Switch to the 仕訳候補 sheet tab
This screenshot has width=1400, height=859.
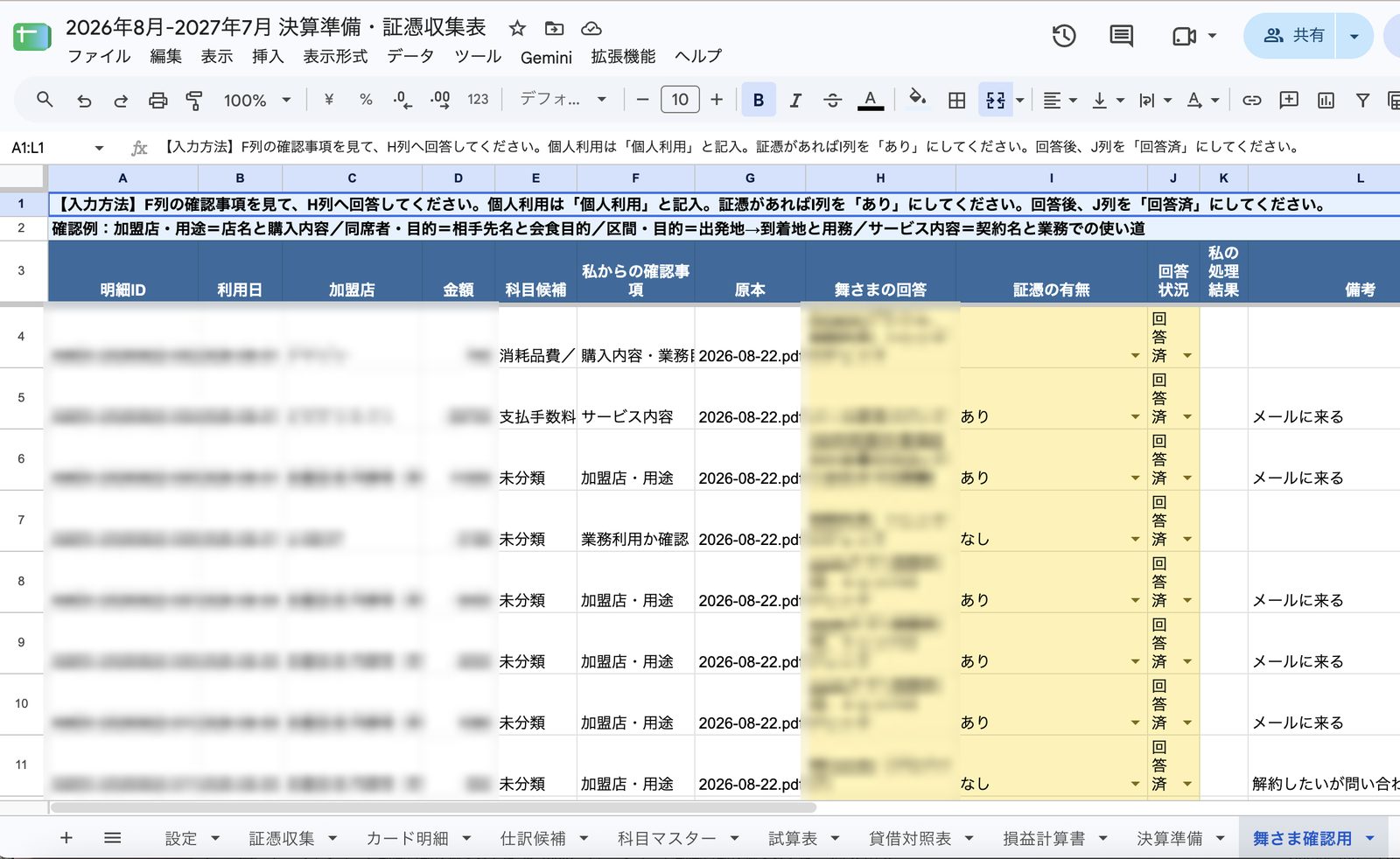click(x=533, y=838)
